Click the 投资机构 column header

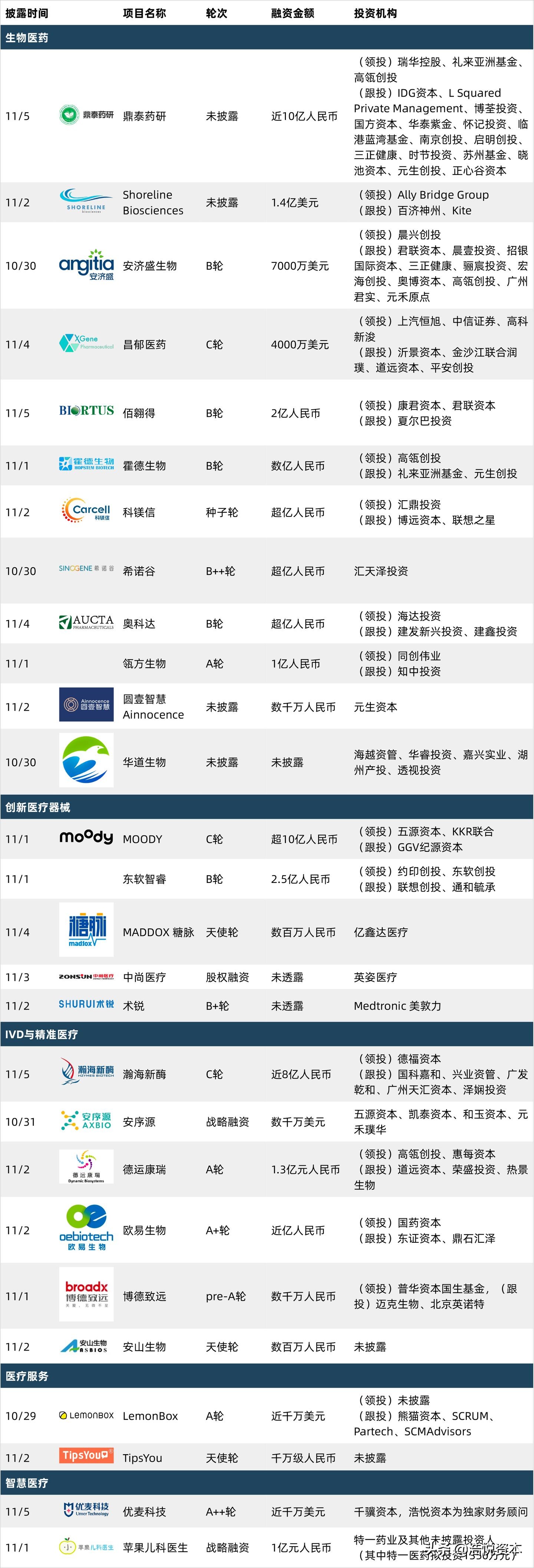tap(376, 13)
